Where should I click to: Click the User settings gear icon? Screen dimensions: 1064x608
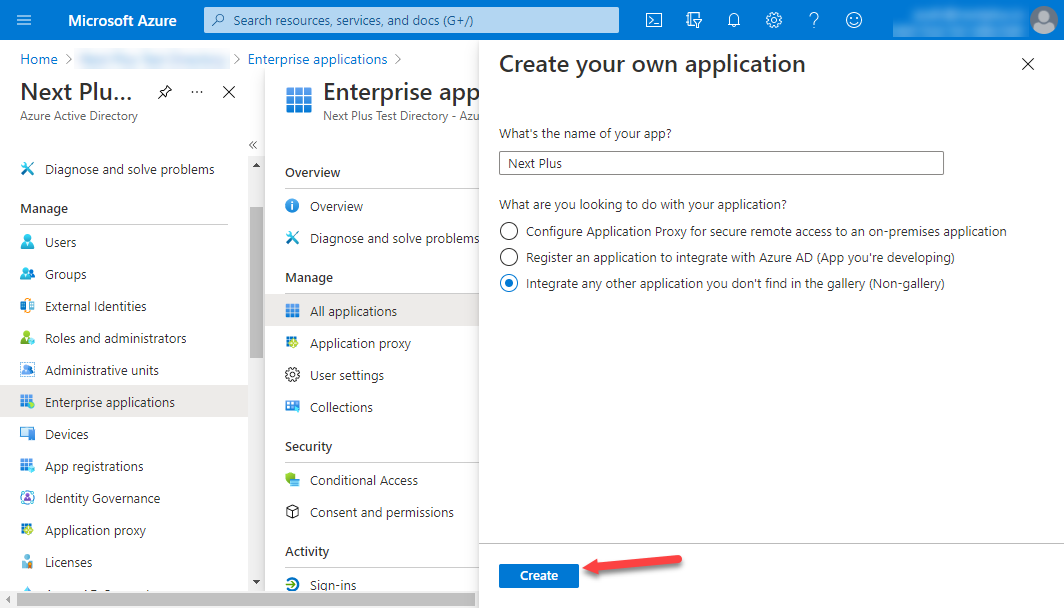(x=292, y=375)
